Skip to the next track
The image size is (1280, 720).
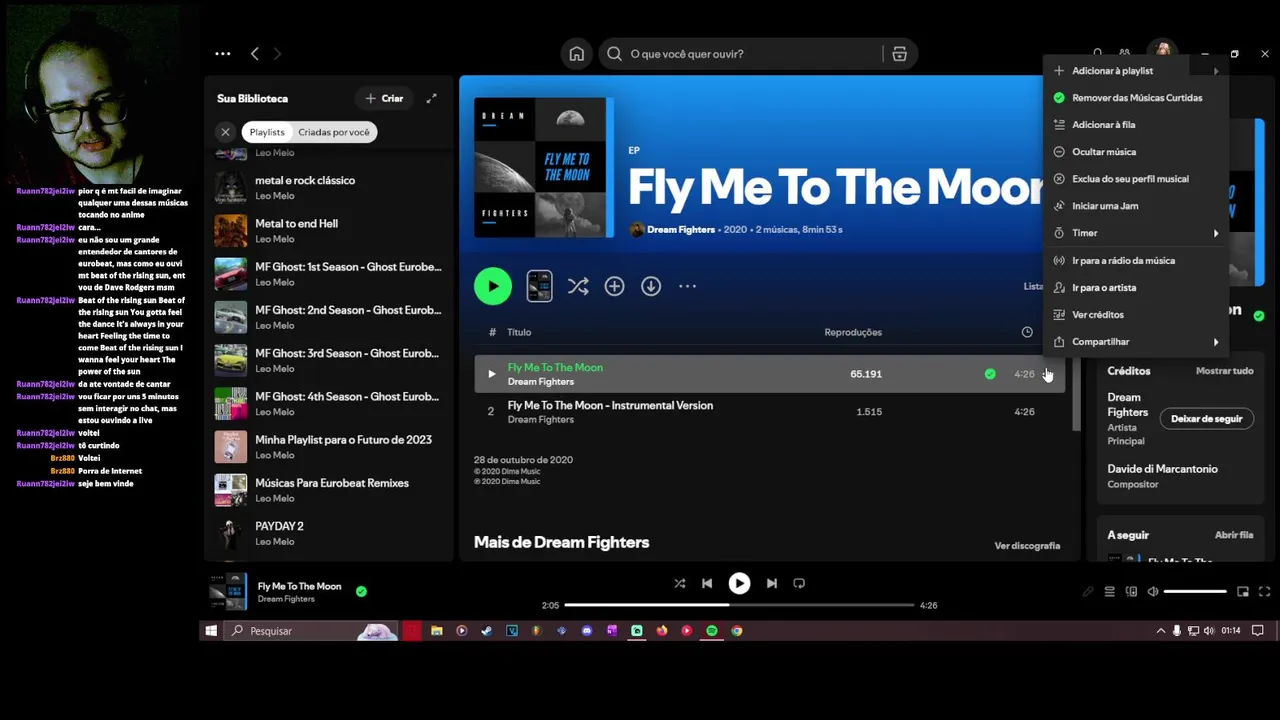771,583
